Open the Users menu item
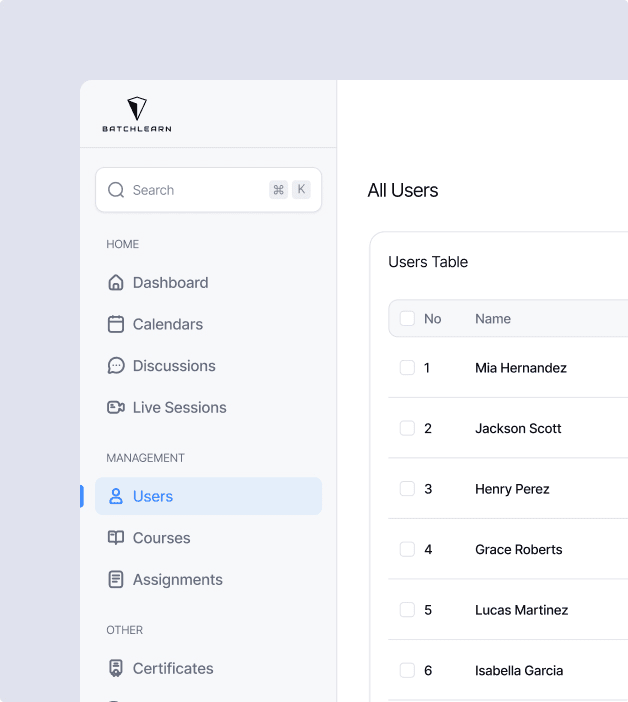This screenshot has width=628, height=702. point(153,496)
